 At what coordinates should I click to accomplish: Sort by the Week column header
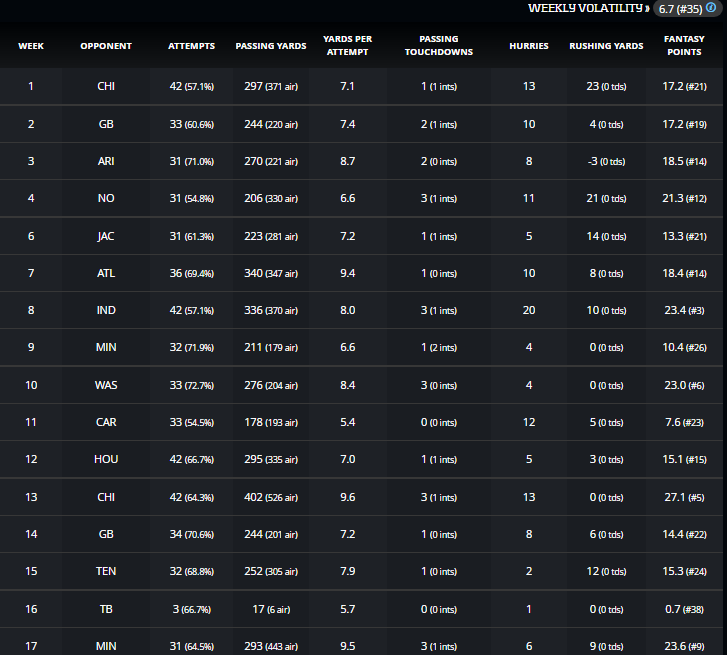click(x=30, y=46)
